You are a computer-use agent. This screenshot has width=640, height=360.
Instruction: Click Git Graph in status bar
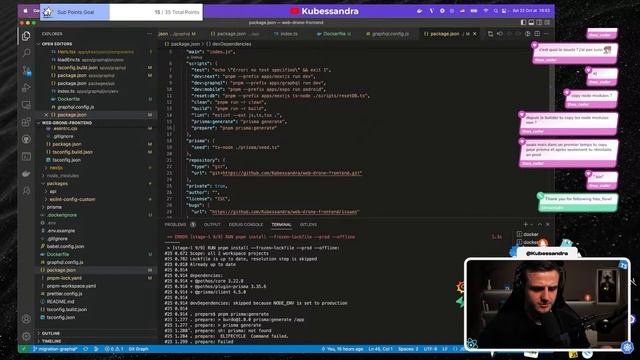click(138, 349)
